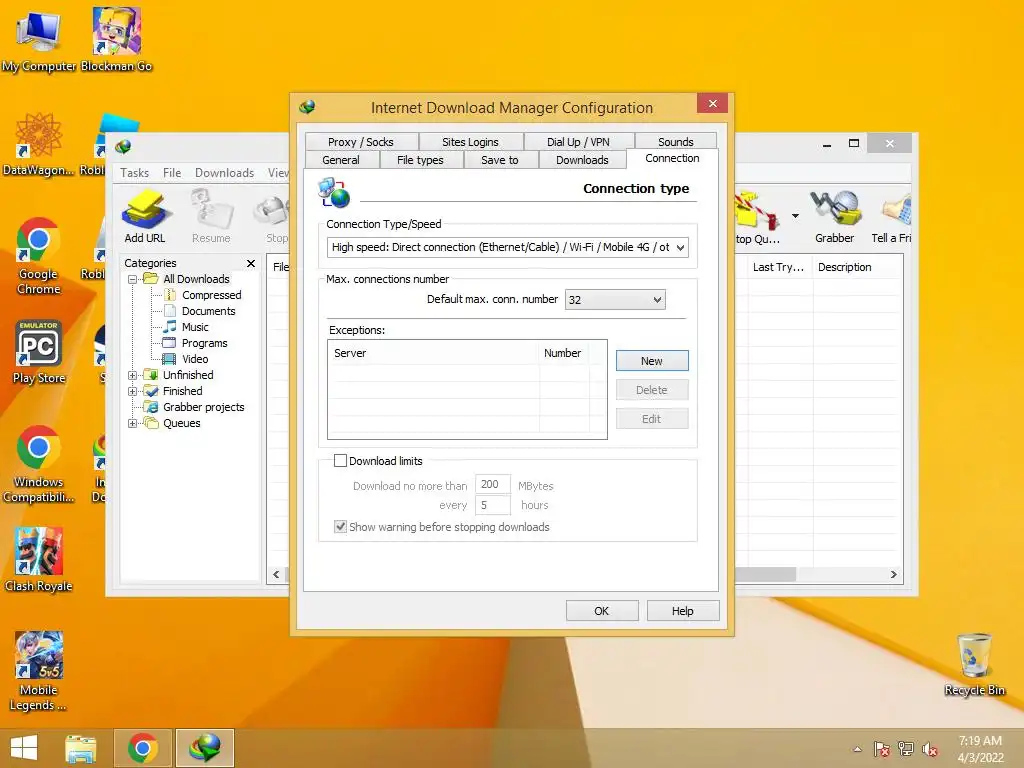Click the horizontal scrollbar left arrow

click(x=276, y=575)
